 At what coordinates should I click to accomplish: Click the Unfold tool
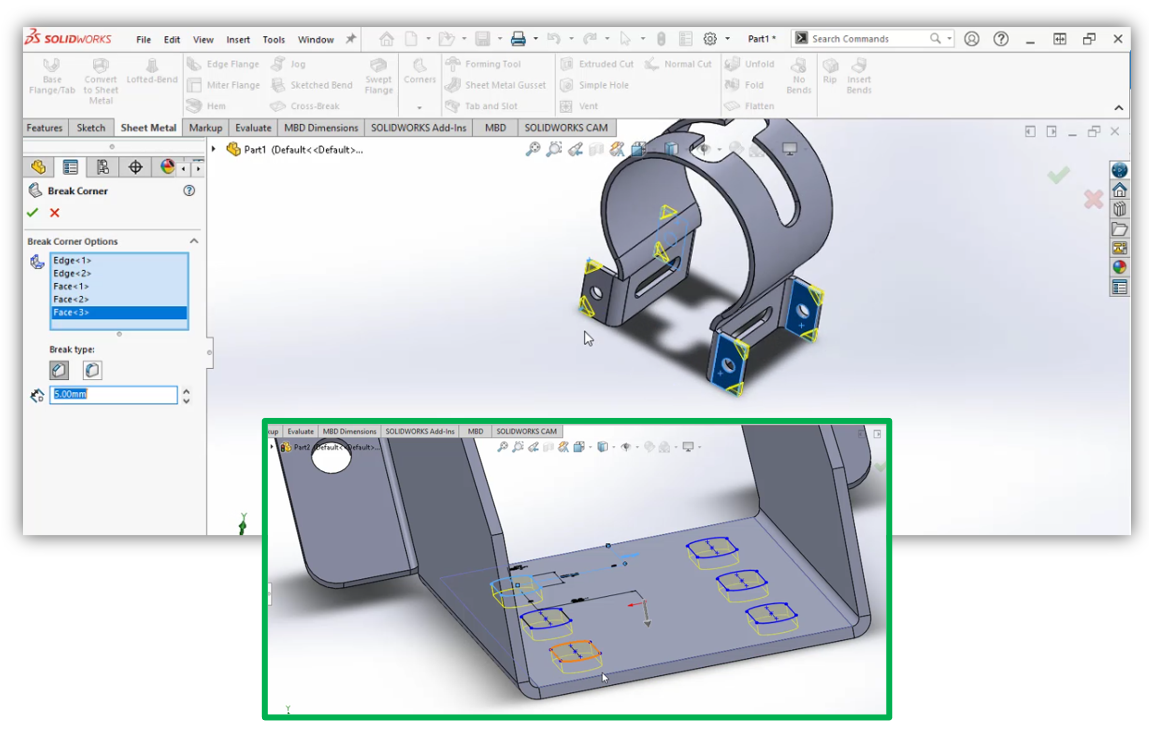coord(750,64)
